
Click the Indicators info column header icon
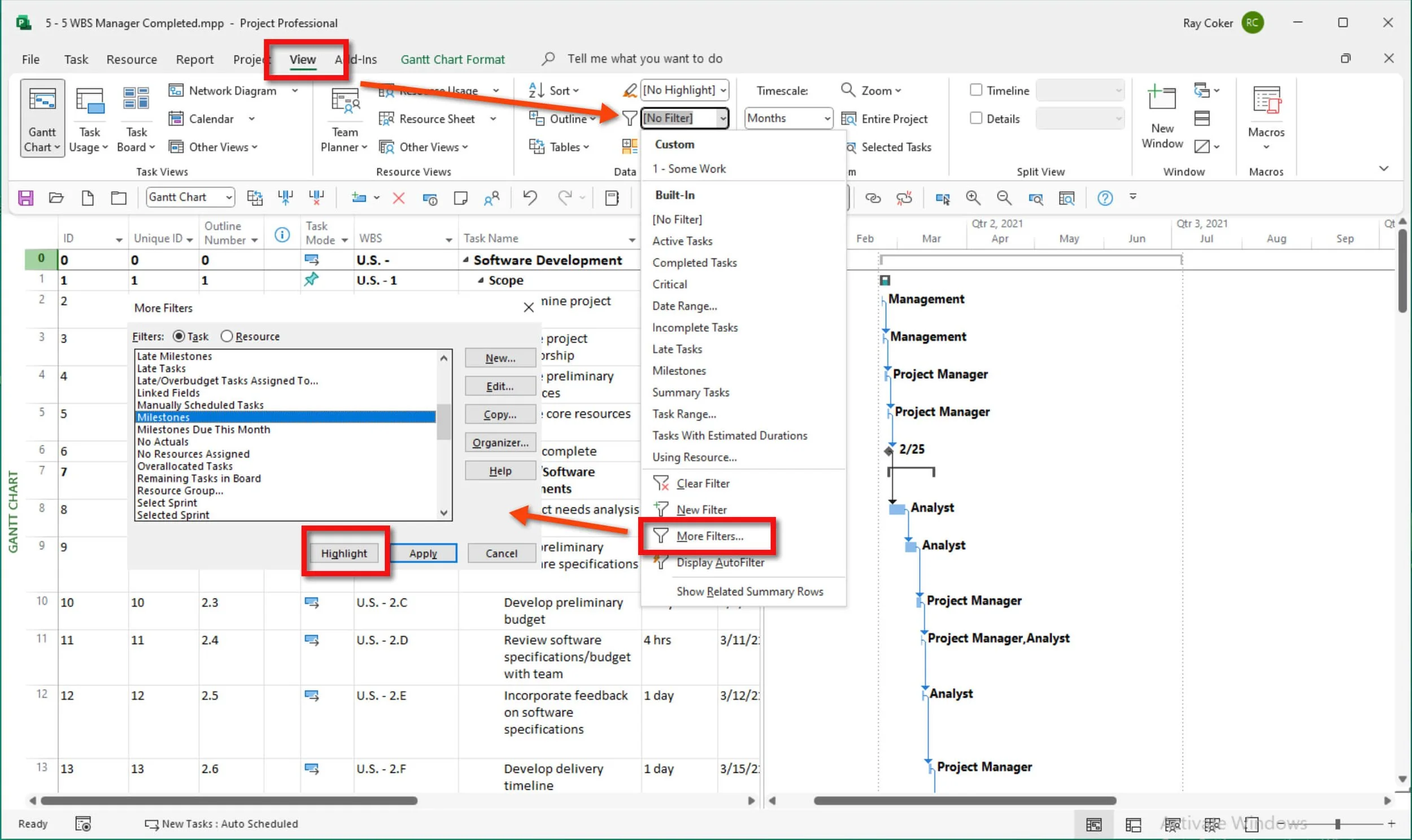pos(282,234)
